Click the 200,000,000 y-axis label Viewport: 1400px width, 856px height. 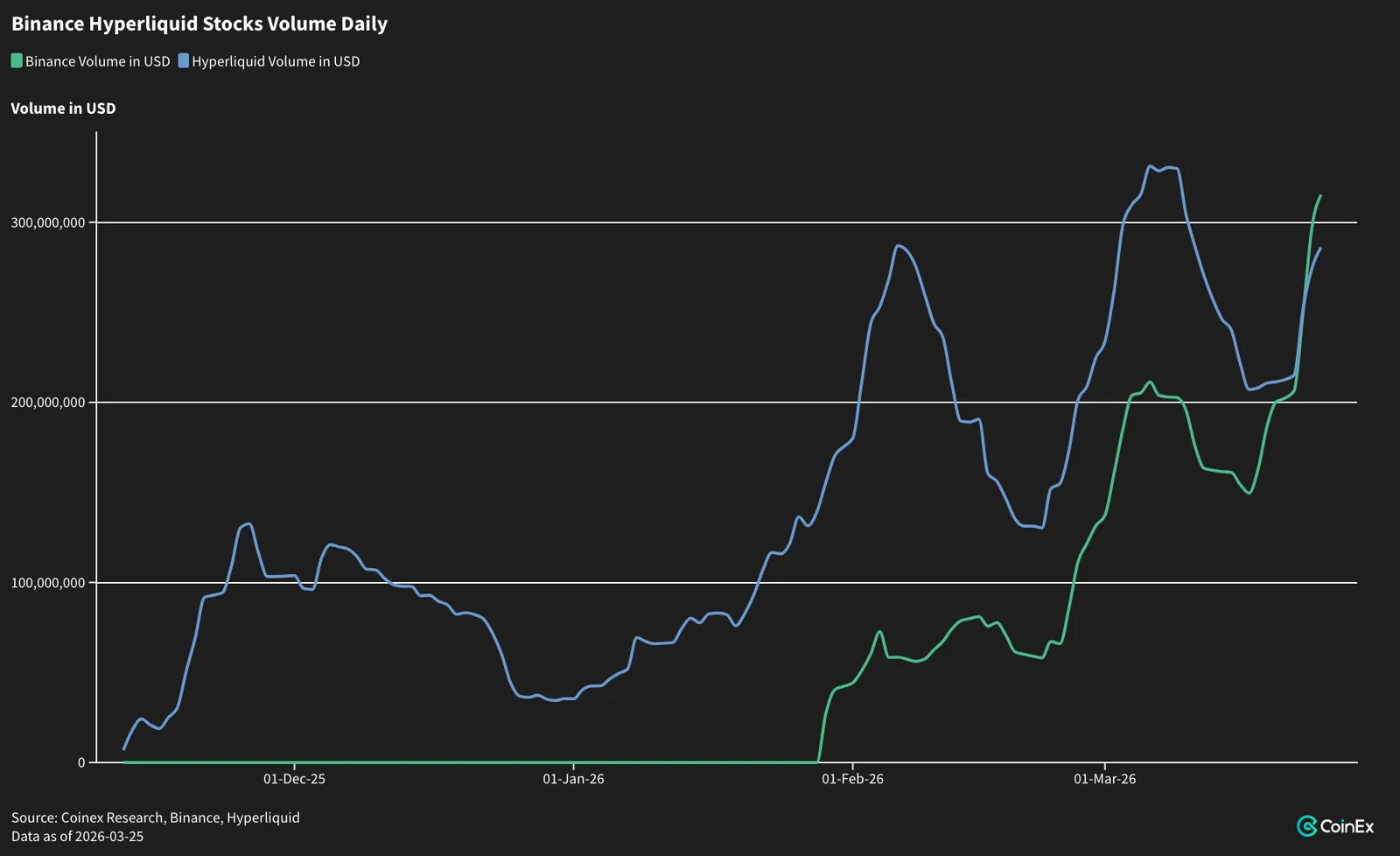tap(48, 403)
